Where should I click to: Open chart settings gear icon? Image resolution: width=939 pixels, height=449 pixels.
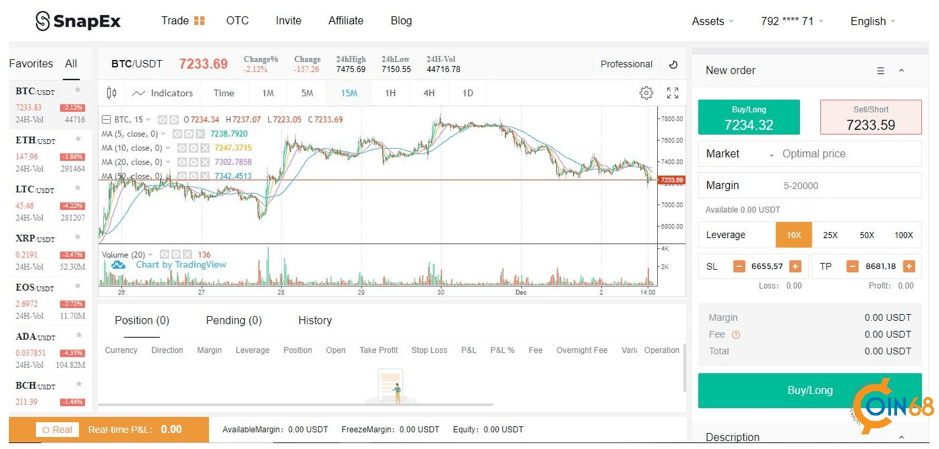pyautogui.click(x=646, y=93)
